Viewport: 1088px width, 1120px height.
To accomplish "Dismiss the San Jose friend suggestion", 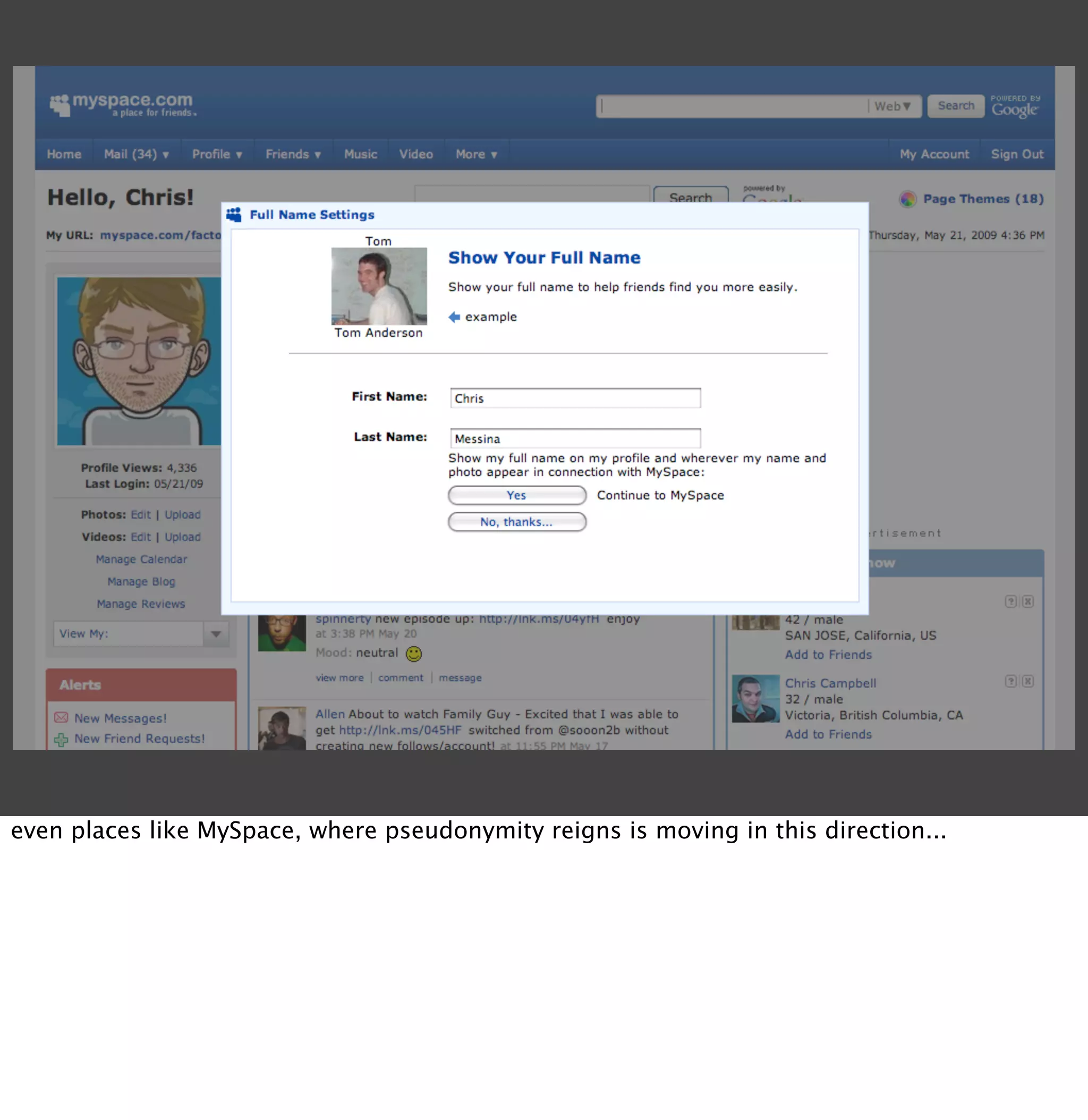I will click(1027, 601).
